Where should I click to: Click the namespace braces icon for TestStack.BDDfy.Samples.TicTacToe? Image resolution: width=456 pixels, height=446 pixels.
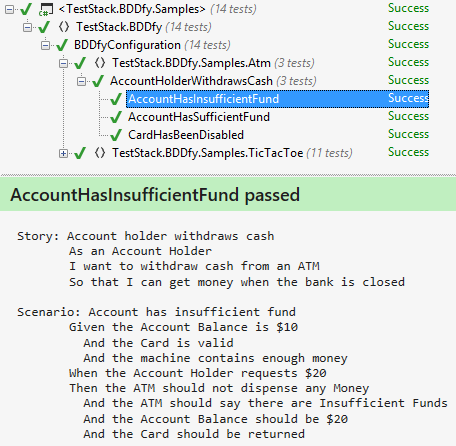[x=100, y=153]
